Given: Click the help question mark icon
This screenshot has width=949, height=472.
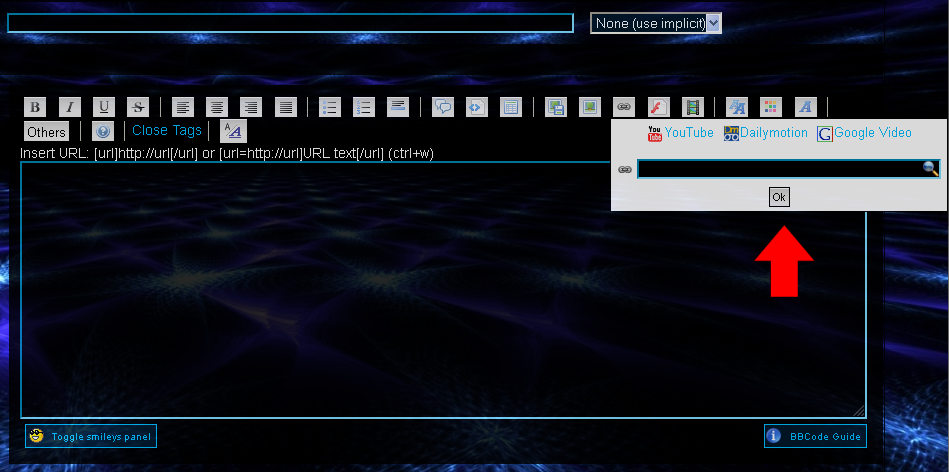Looking at the screenshot, I should point(103,131).
